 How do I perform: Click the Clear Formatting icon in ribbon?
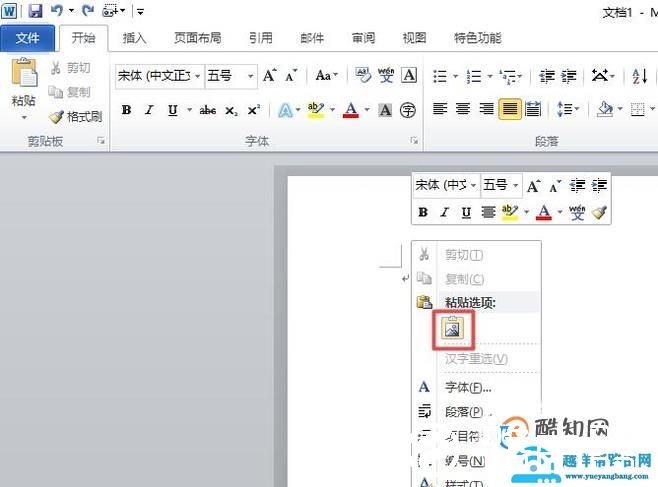coord(363,76)
